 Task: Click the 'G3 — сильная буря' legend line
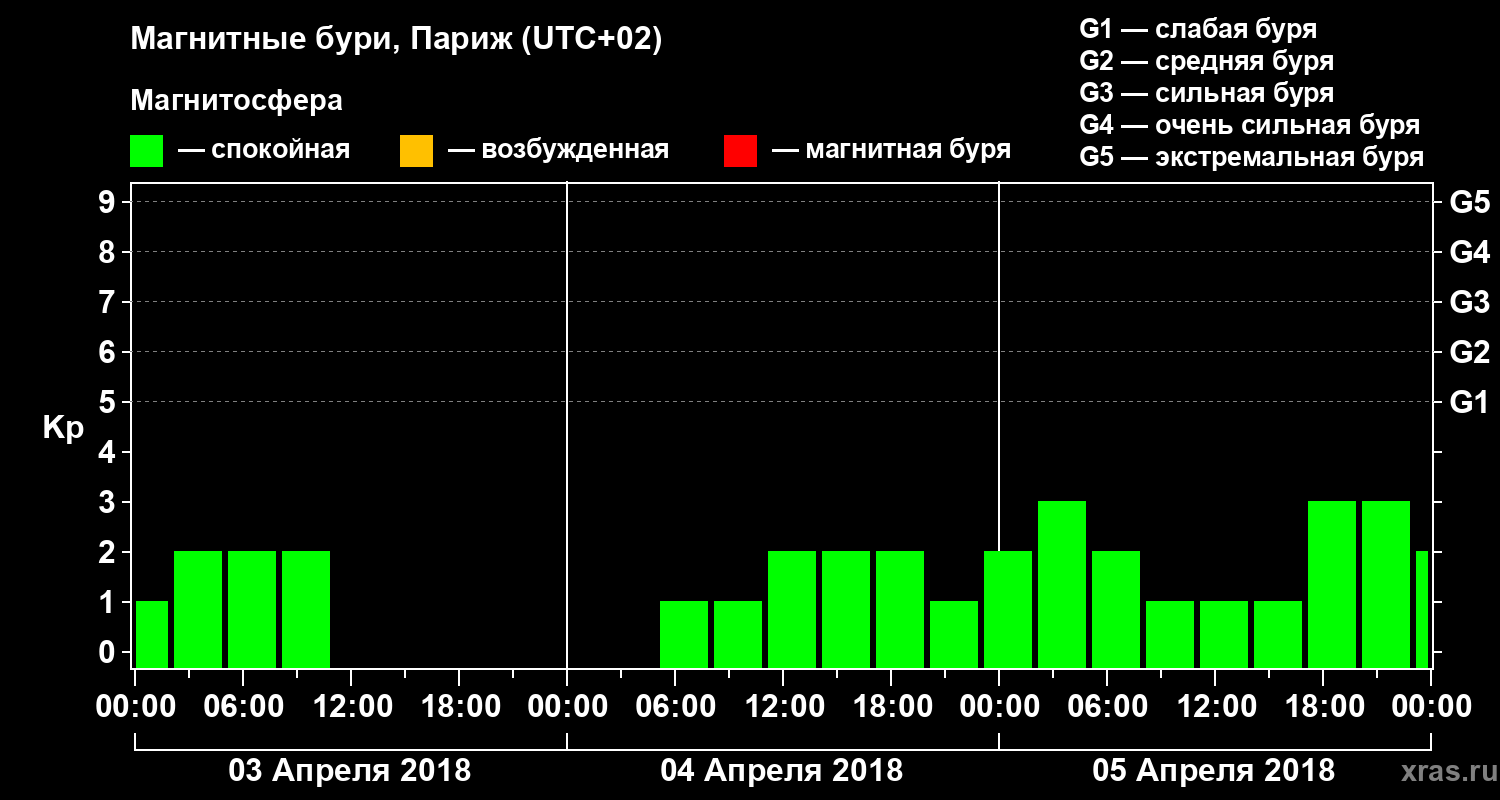(1206, 93)
